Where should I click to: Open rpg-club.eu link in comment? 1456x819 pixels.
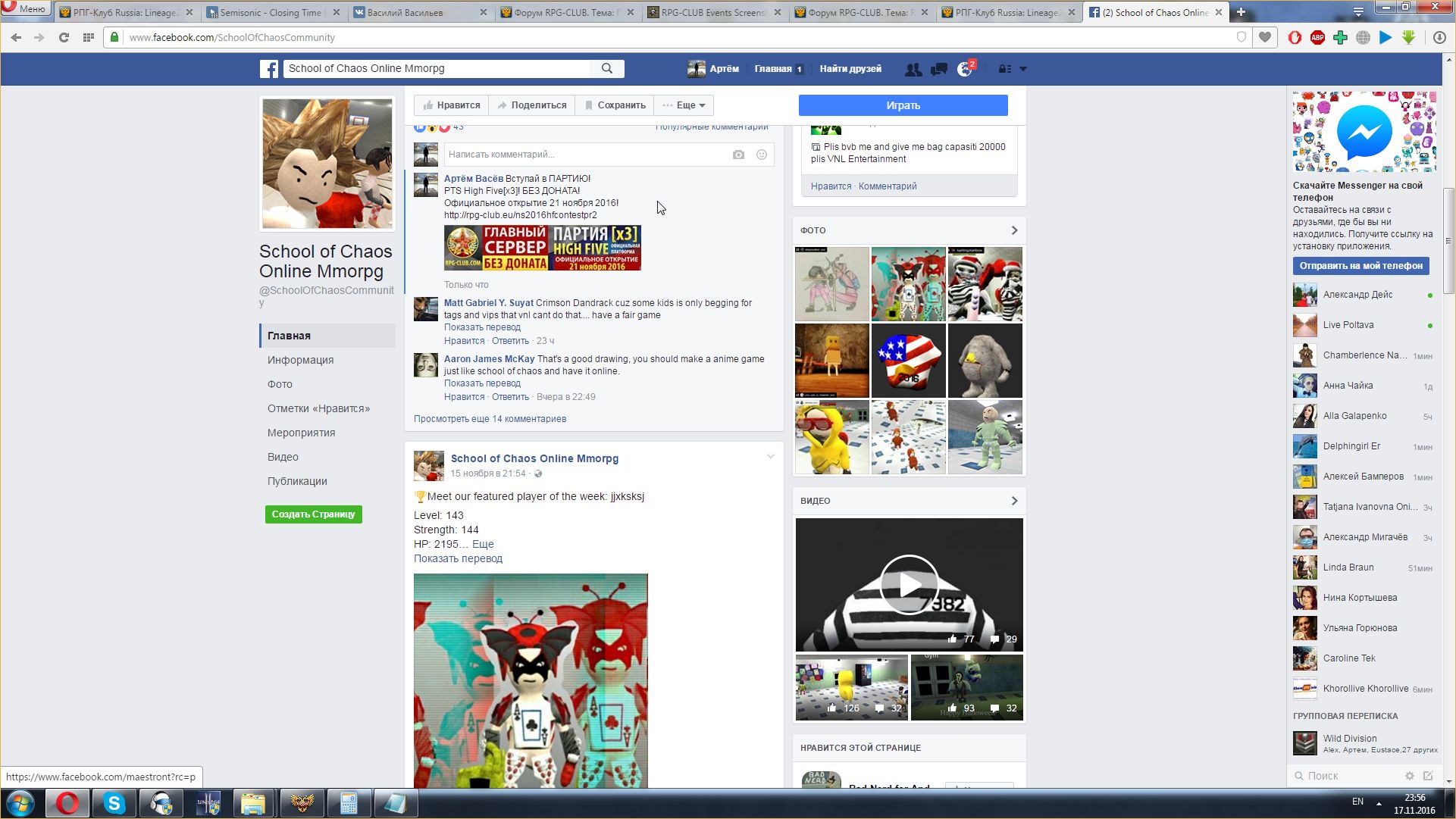point(520,215)
